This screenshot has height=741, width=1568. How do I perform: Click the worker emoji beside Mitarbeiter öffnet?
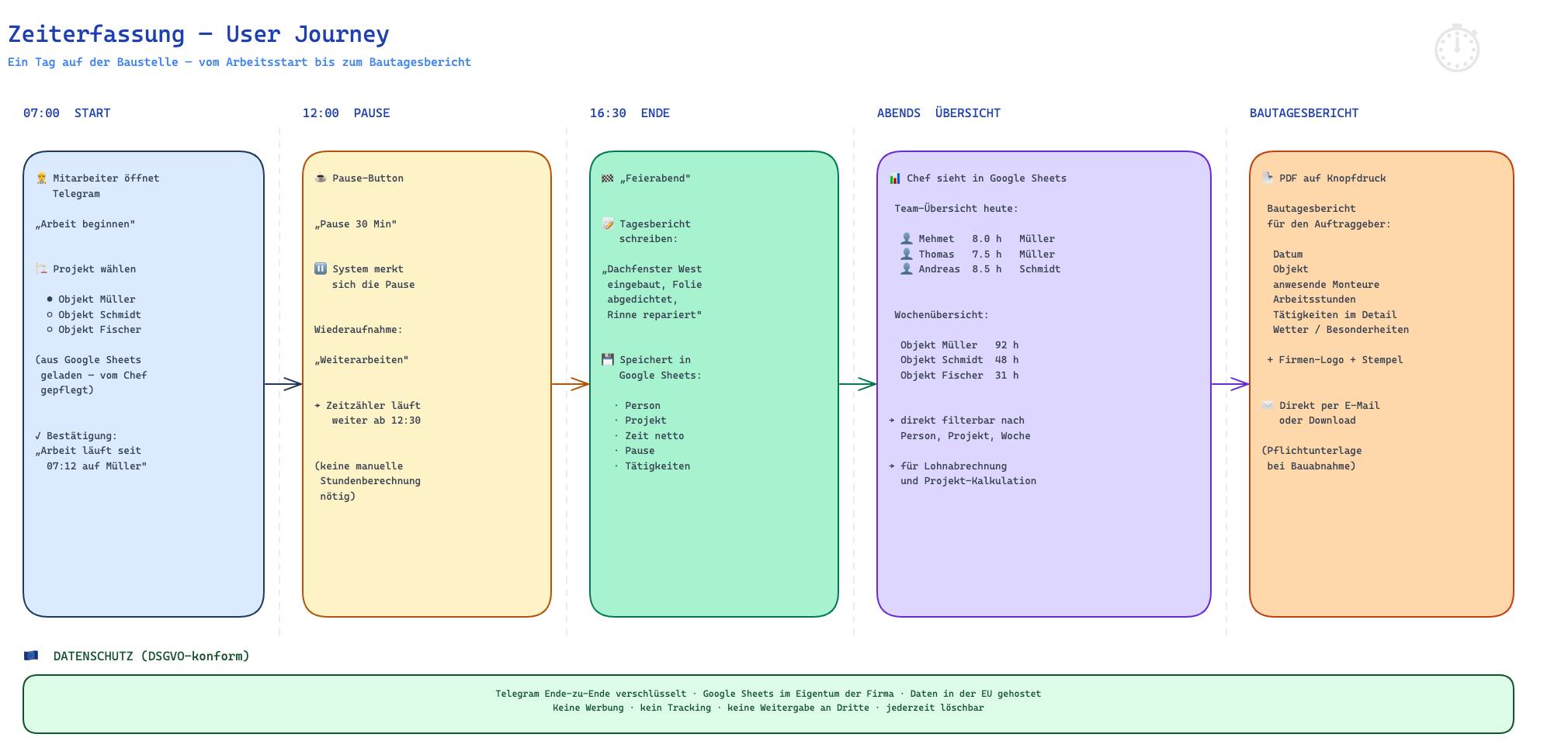tap(41, 178)
